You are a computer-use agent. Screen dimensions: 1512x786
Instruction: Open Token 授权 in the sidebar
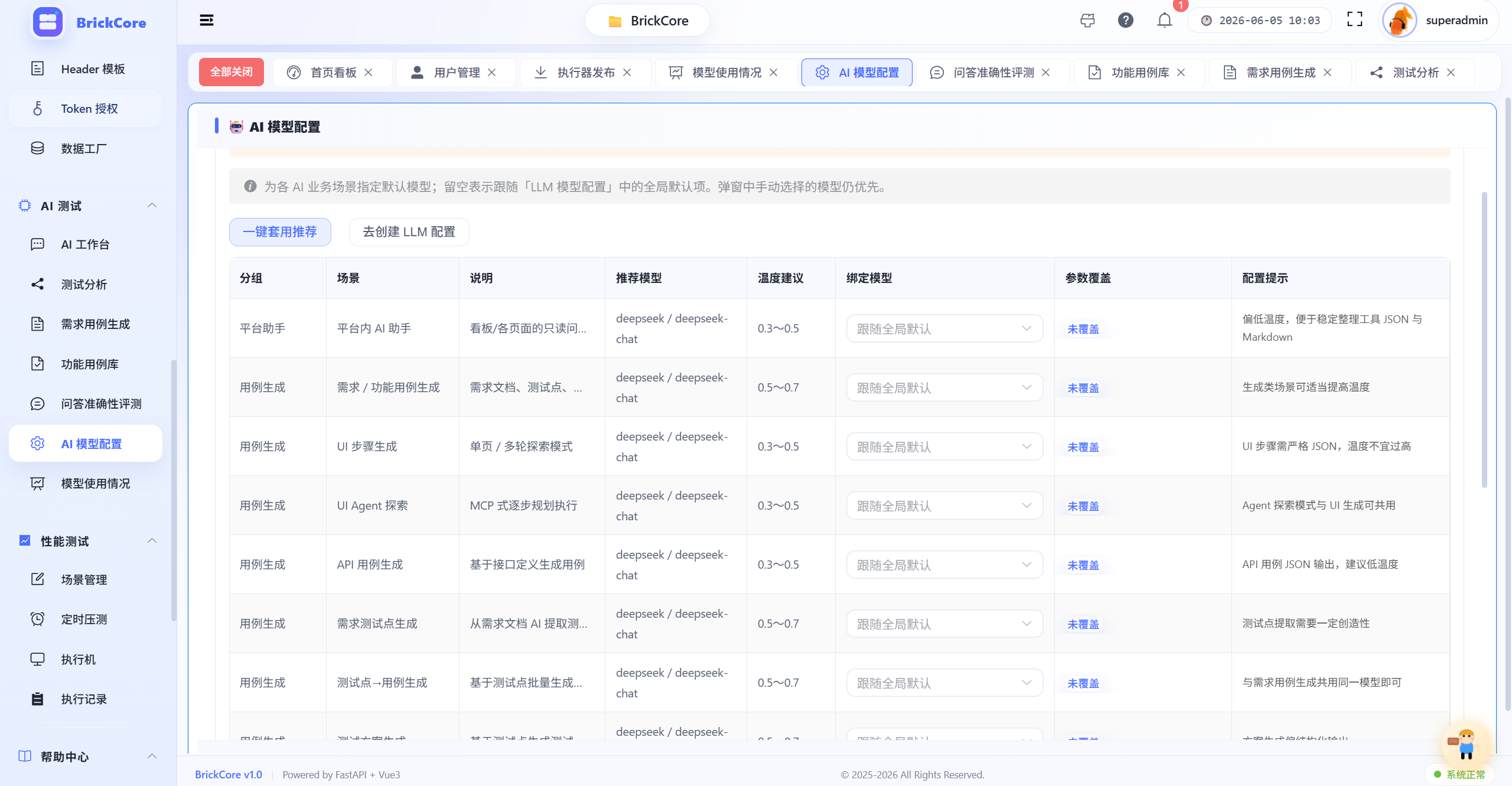point(86,109)
